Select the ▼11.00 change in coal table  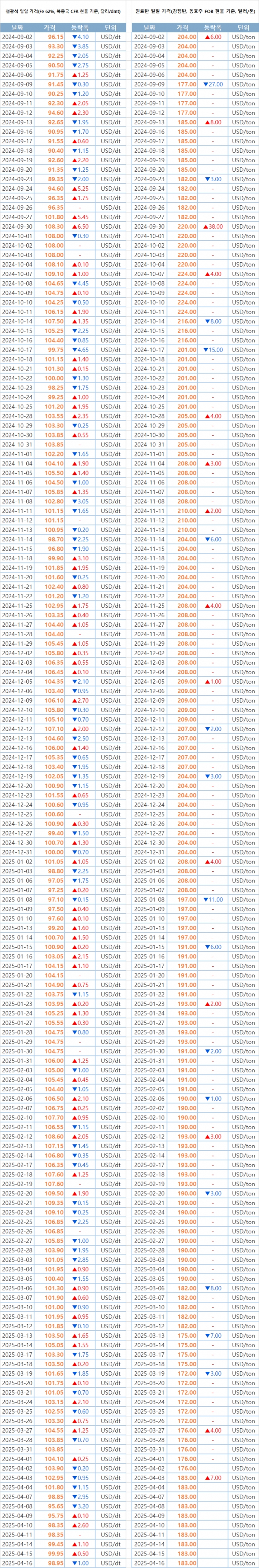tap(213, 900)
